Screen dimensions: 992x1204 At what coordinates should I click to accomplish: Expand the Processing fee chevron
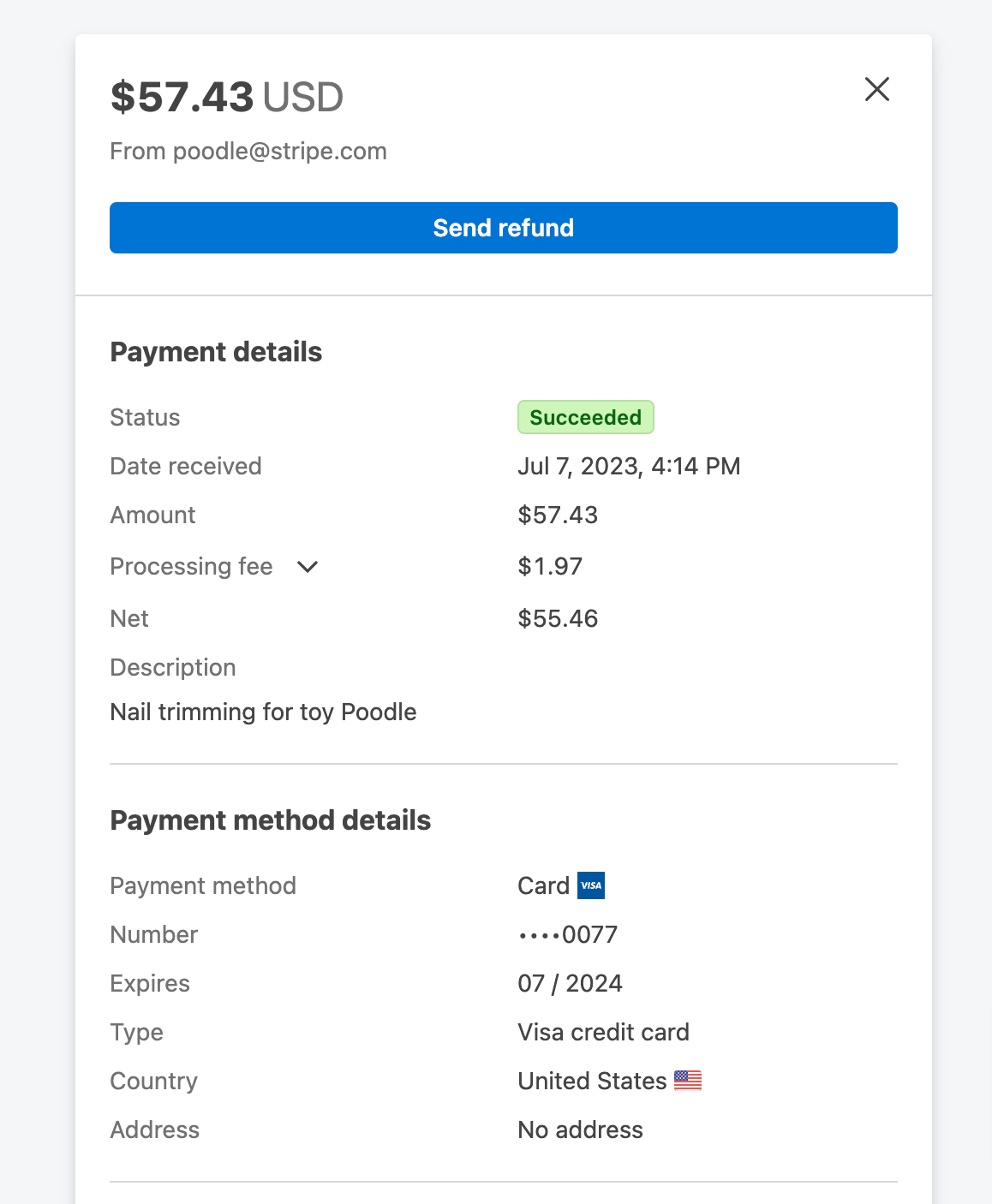[x=308, y=567]
